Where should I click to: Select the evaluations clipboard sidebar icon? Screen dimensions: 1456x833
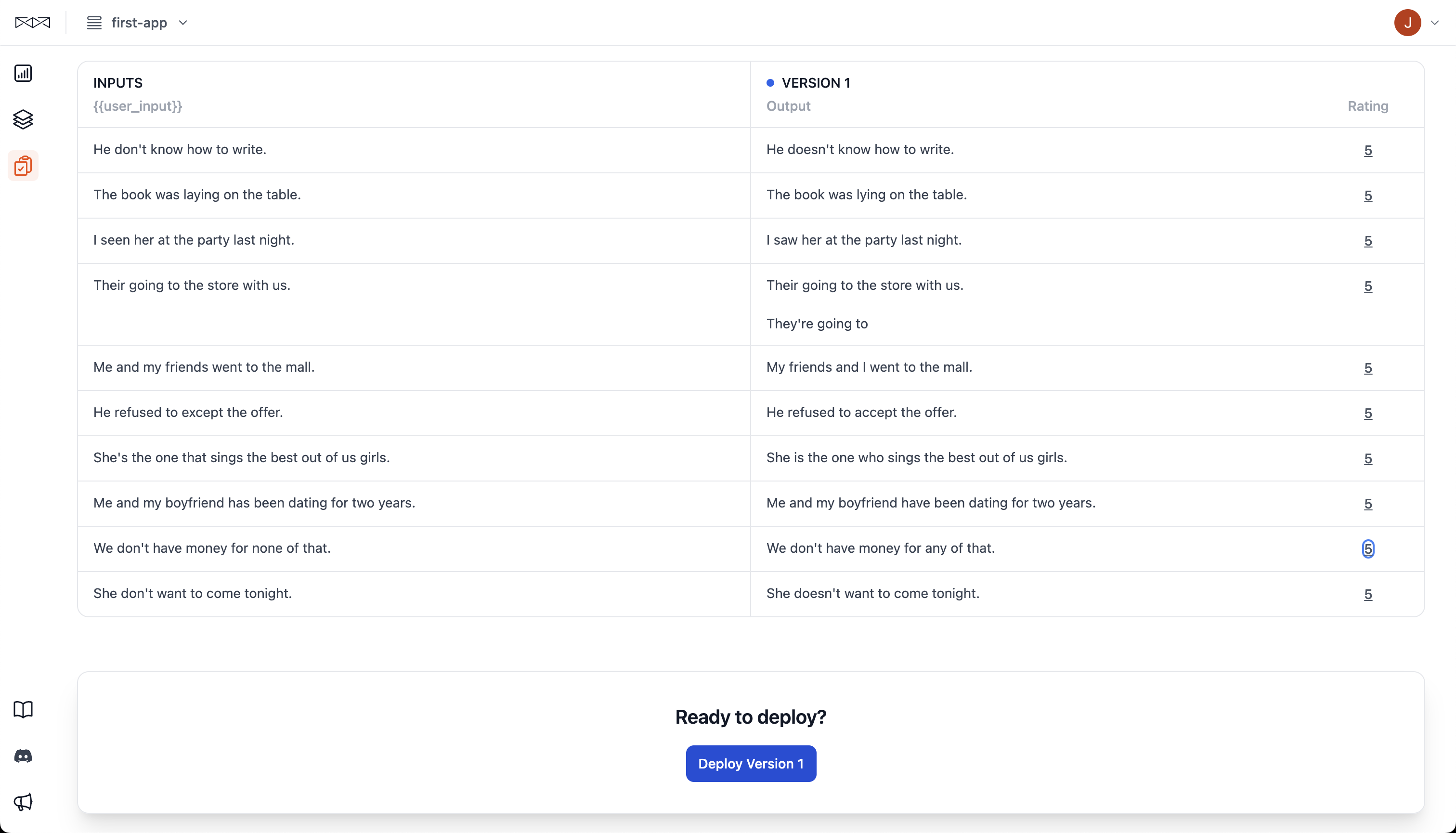[23, 166]
